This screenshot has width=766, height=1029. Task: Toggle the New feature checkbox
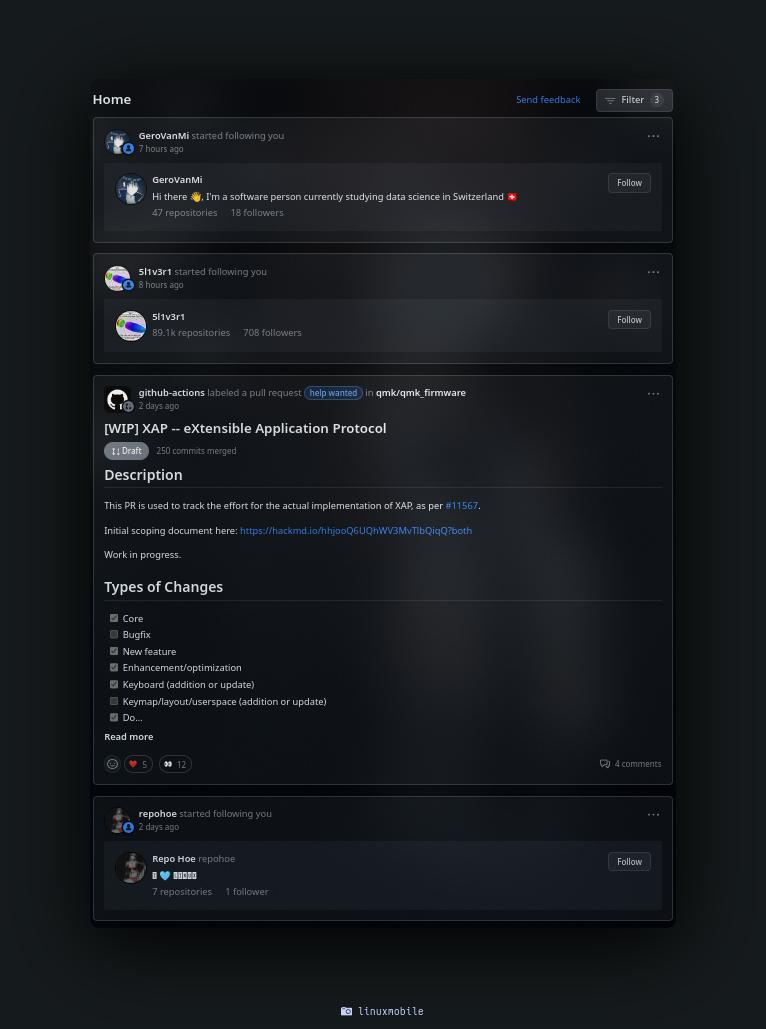click(114, 651)
